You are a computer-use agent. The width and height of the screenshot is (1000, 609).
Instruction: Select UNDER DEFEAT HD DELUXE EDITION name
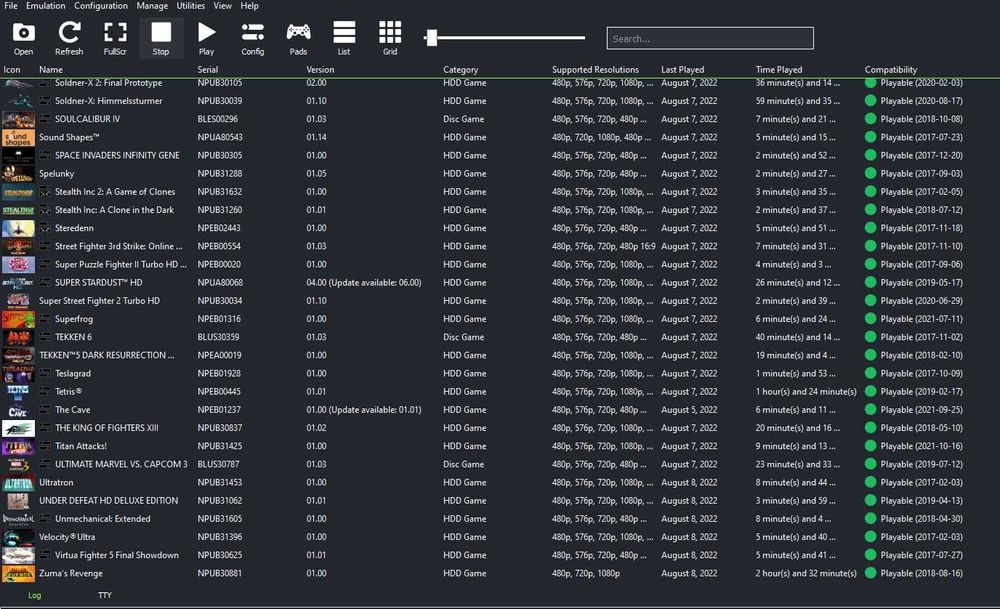click(x=108, y=501)
